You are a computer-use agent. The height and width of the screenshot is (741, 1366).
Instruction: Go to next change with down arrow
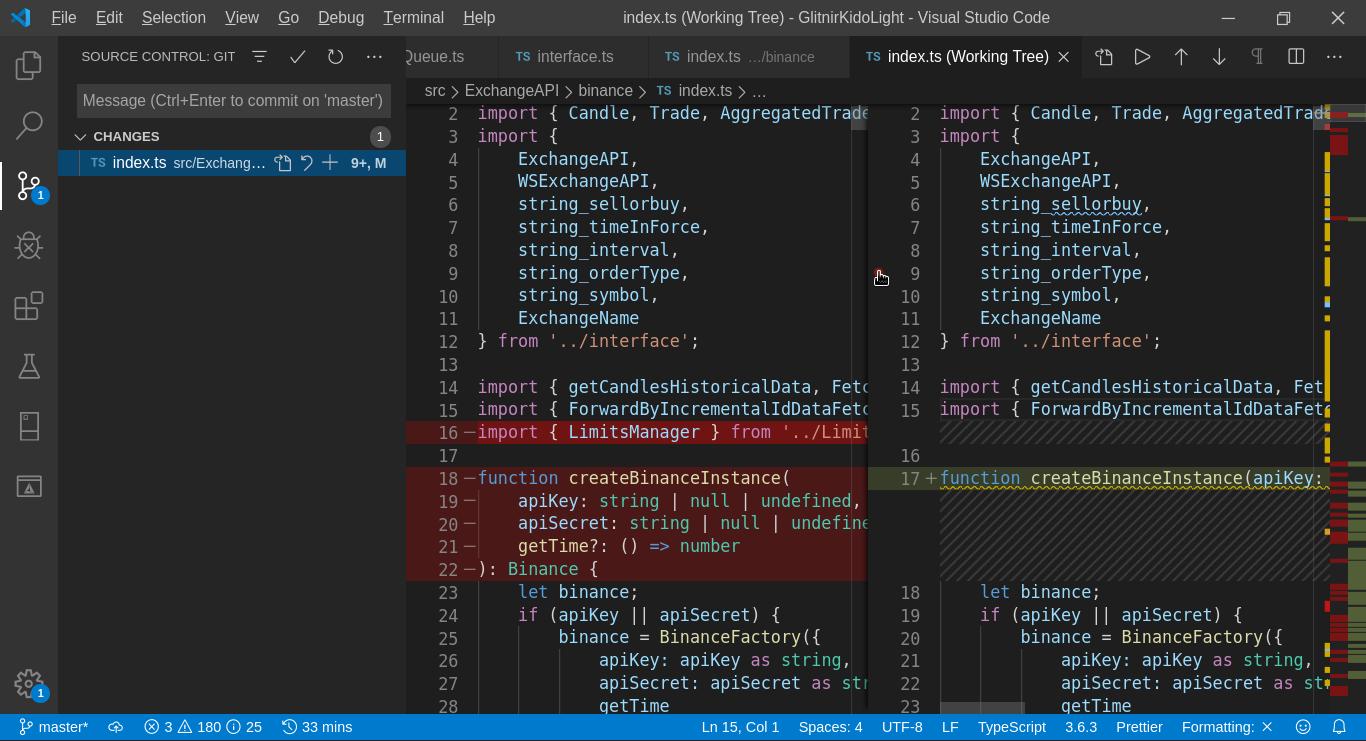(x=1219, y=57)
